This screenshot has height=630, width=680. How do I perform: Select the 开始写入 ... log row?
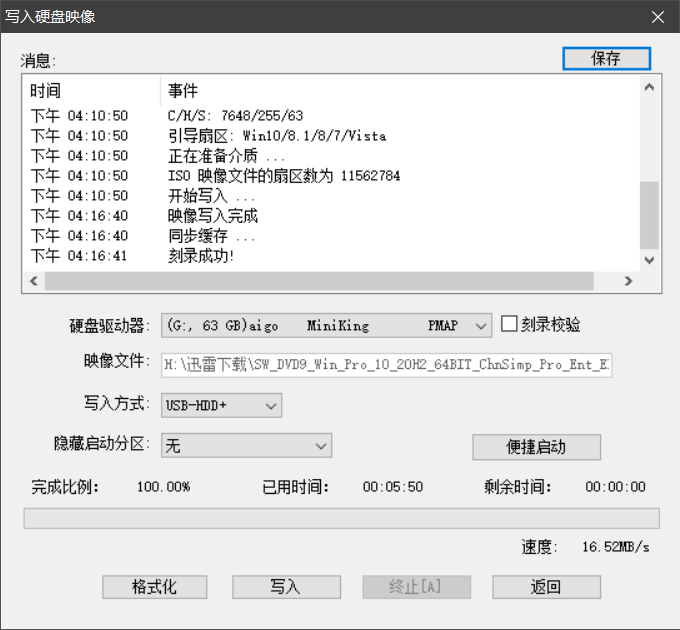coord(330,196)
